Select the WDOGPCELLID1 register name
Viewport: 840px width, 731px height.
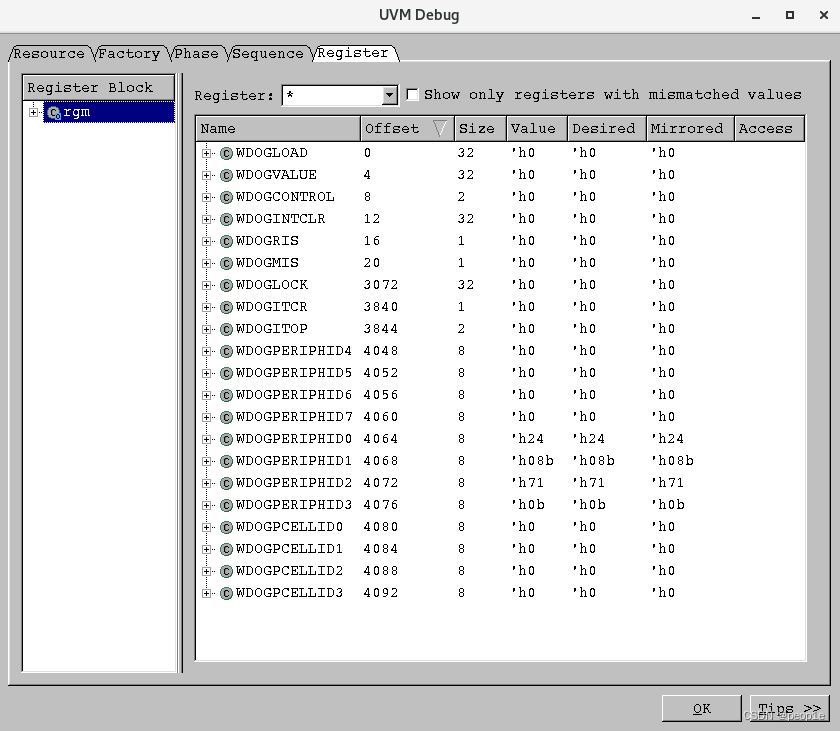point(289,549)
